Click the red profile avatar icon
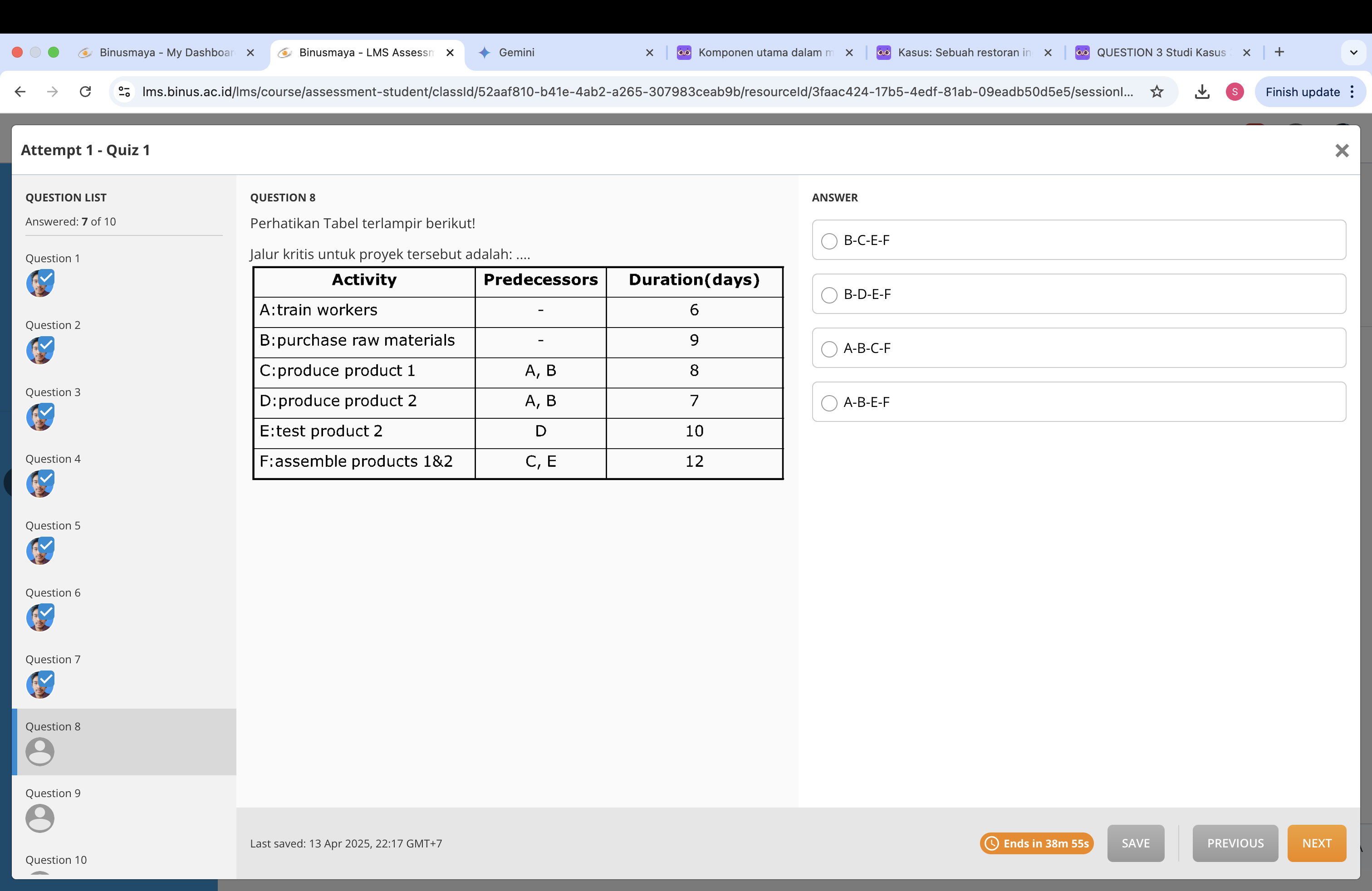Screen dimensions: 1372x891 click(1234, 92)
